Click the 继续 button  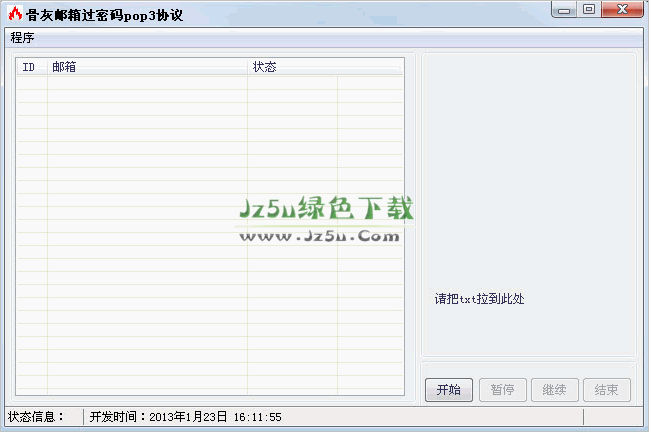[555, 389]
